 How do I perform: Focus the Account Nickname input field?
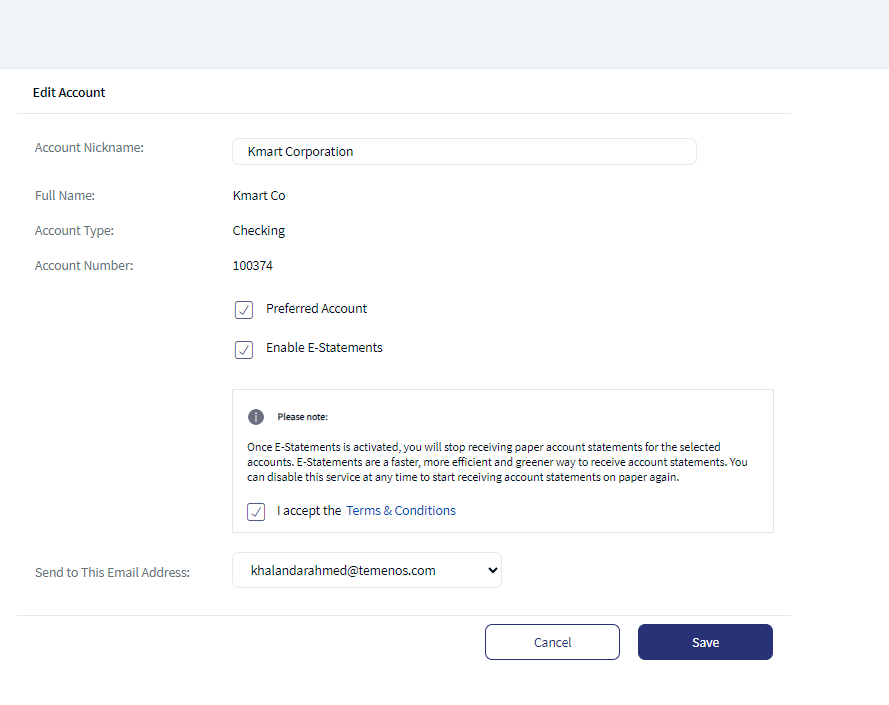464,151
